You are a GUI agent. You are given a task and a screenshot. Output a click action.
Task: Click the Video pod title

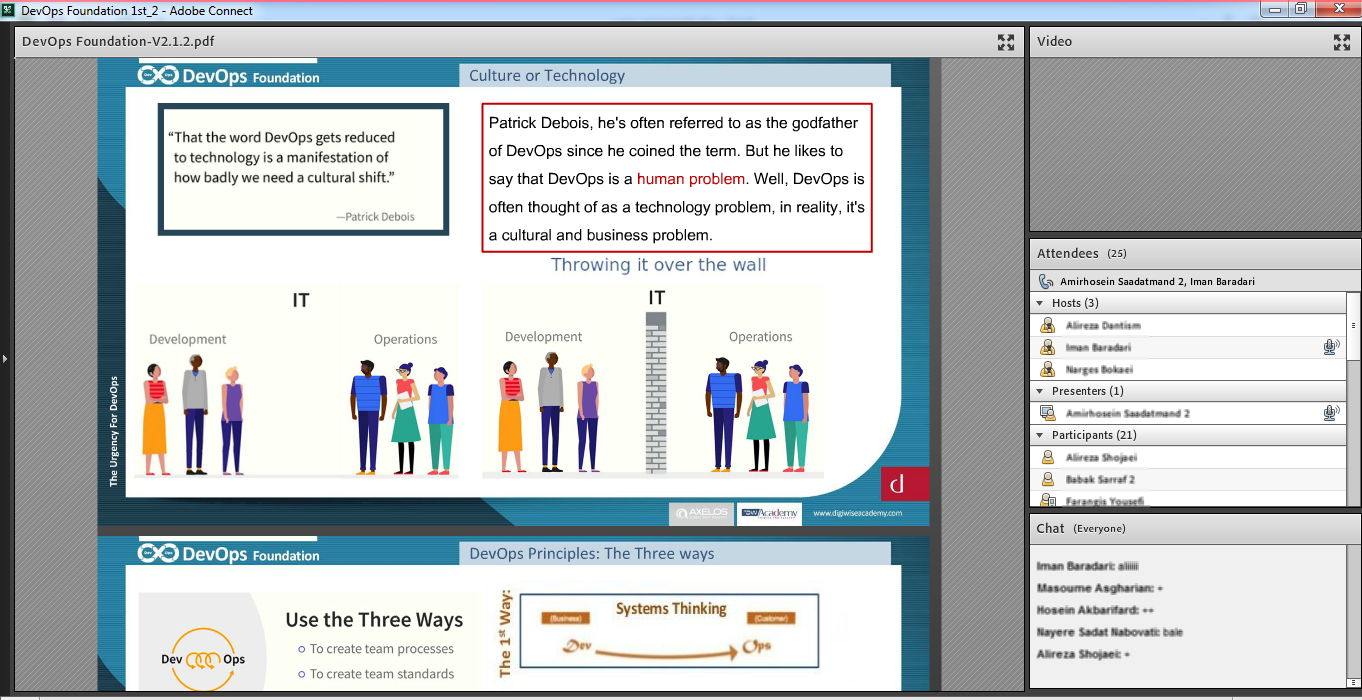click(x=1054, y=42)
